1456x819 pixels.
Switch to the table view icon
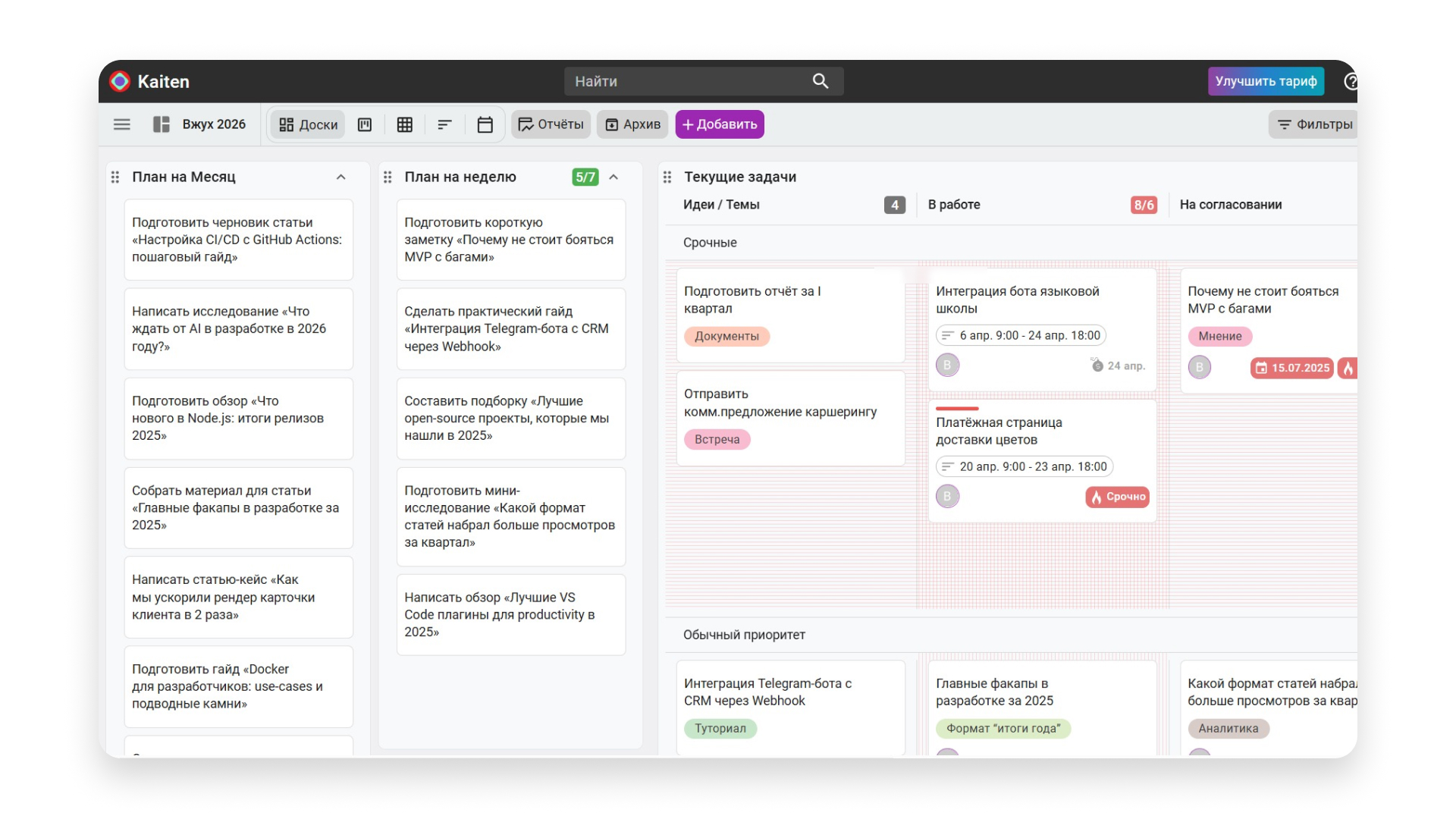pyautogui.click(x=405, y=124)
